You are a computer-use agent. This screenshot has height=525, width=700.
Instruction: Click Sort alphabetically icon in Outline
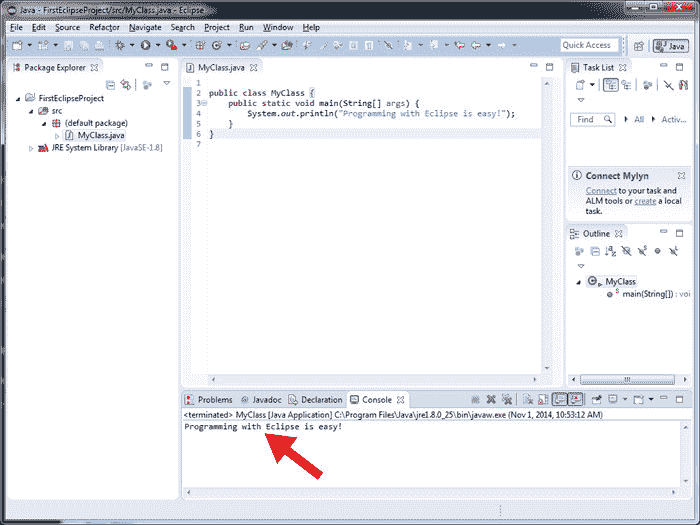(x=610, y=251)
